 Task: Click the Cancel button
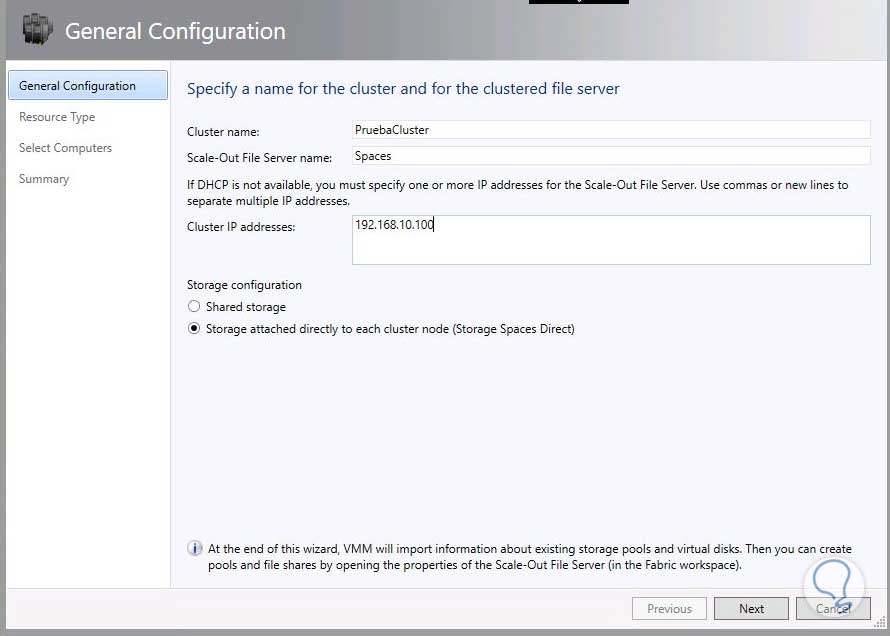point(833,609)
